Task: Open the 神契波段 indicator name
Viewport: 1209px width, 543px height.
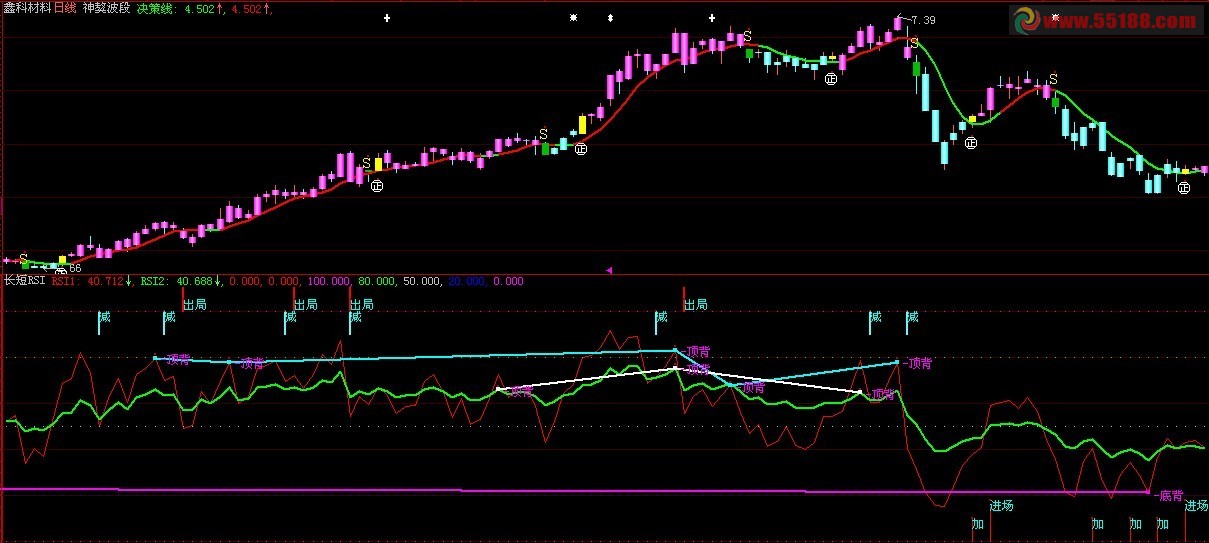Action: (x=107, y=8)
